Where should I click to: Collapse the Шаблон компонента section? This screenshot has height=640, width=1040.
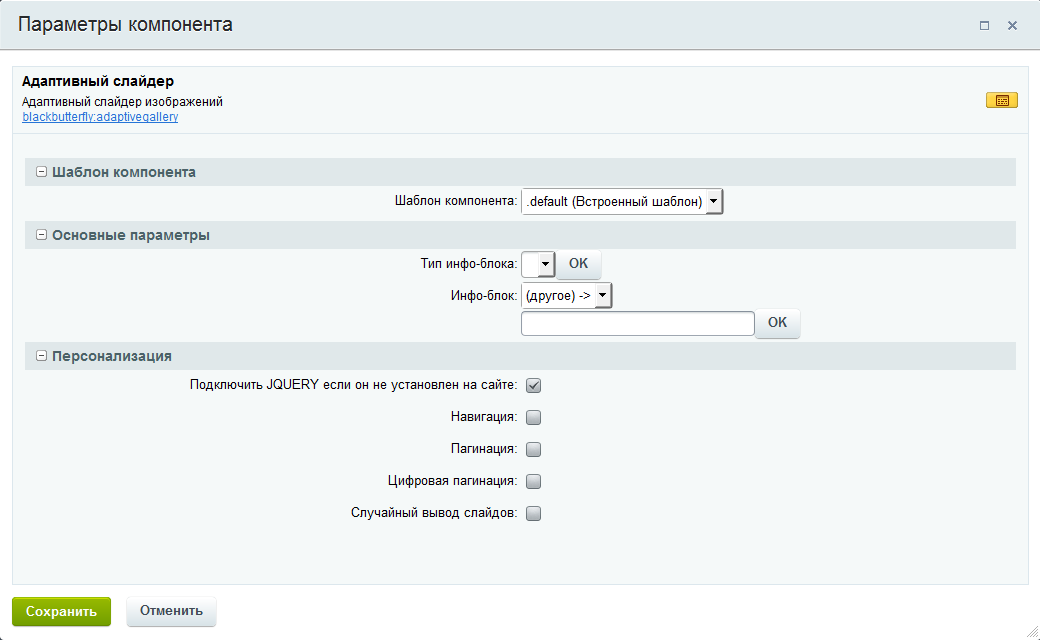coord(41,172)
